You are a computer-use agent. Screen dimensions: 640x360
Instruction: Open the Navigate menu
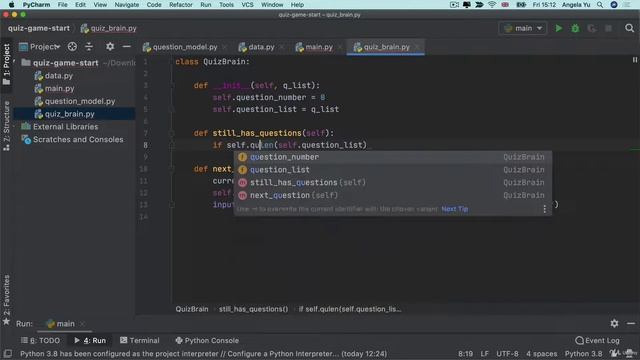pos(127,4)
